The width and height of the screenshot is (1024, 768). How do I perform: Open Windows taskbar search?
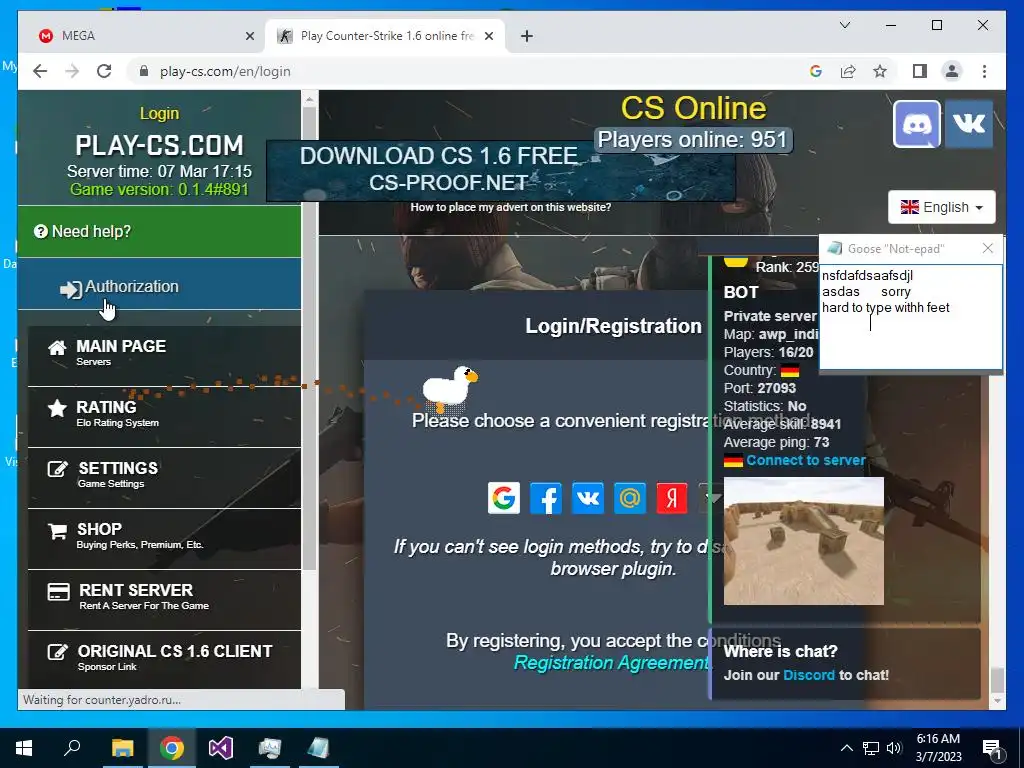pyautogui.click(x=72, y=748)
